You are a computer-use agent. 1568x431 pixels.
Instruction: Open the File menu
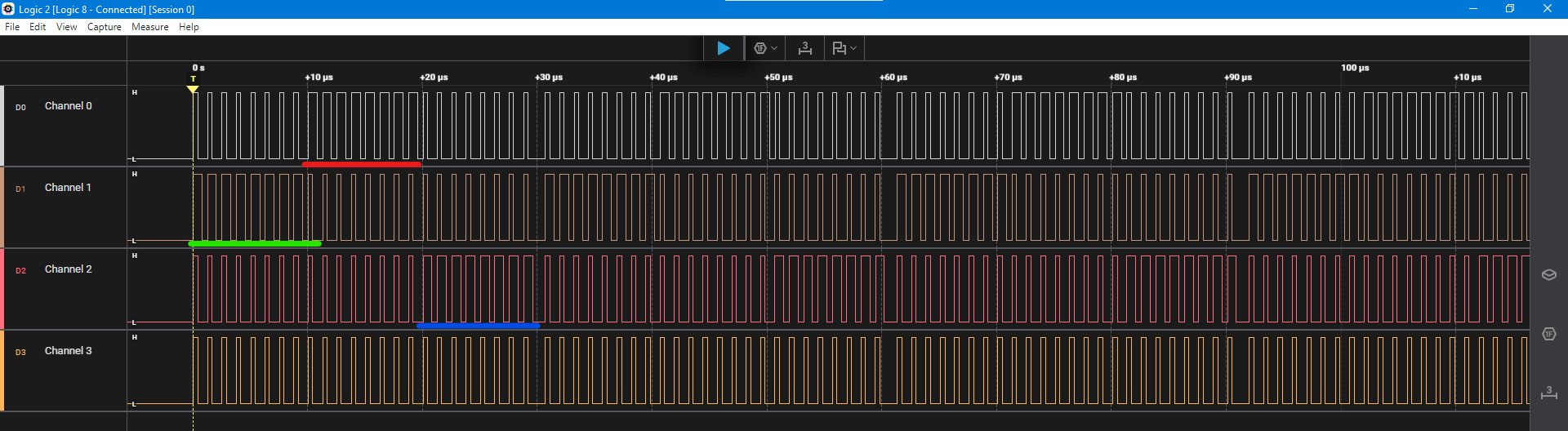pos(12,27)
